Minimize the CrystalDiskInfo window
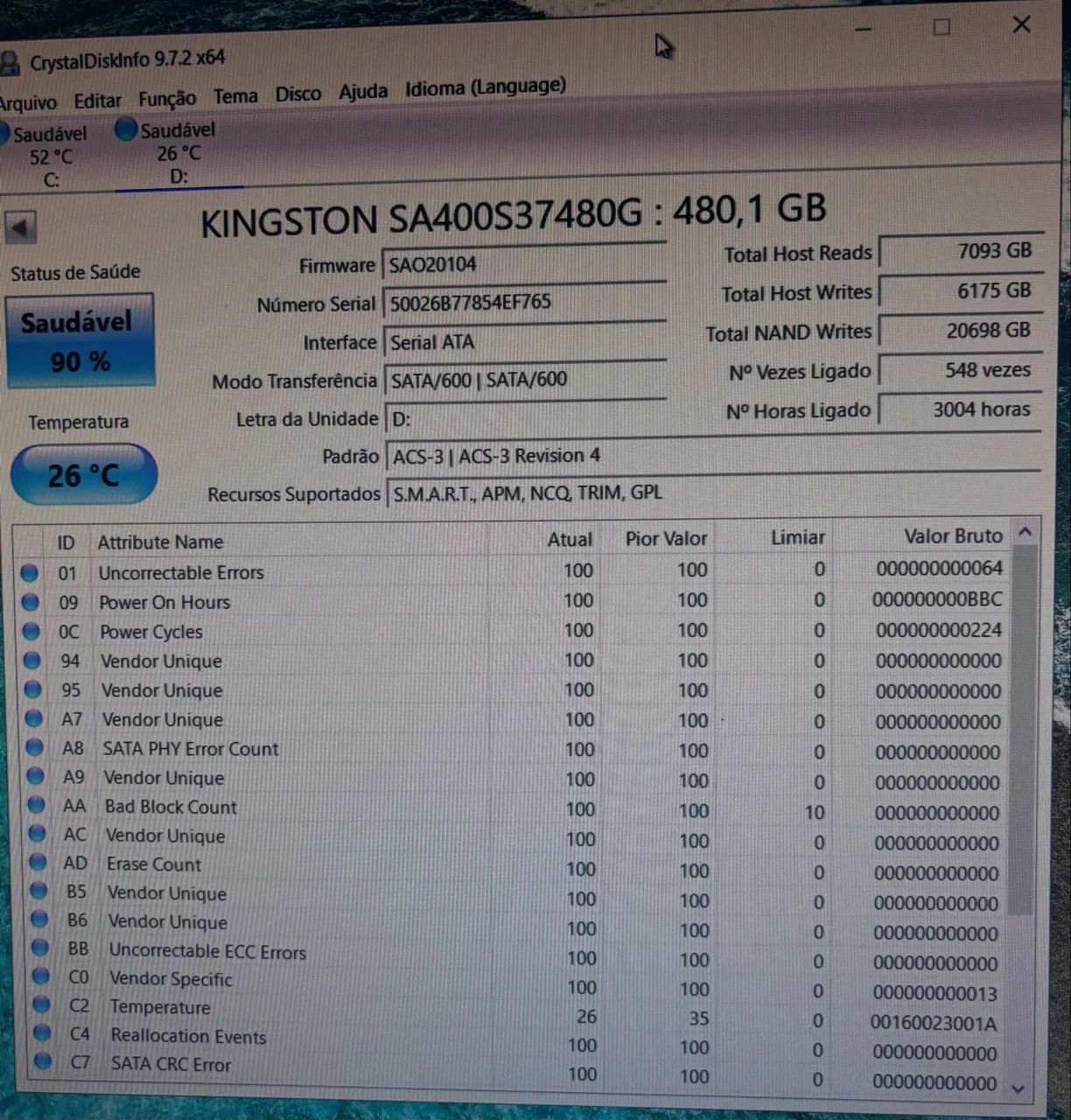 pos(864,30)
